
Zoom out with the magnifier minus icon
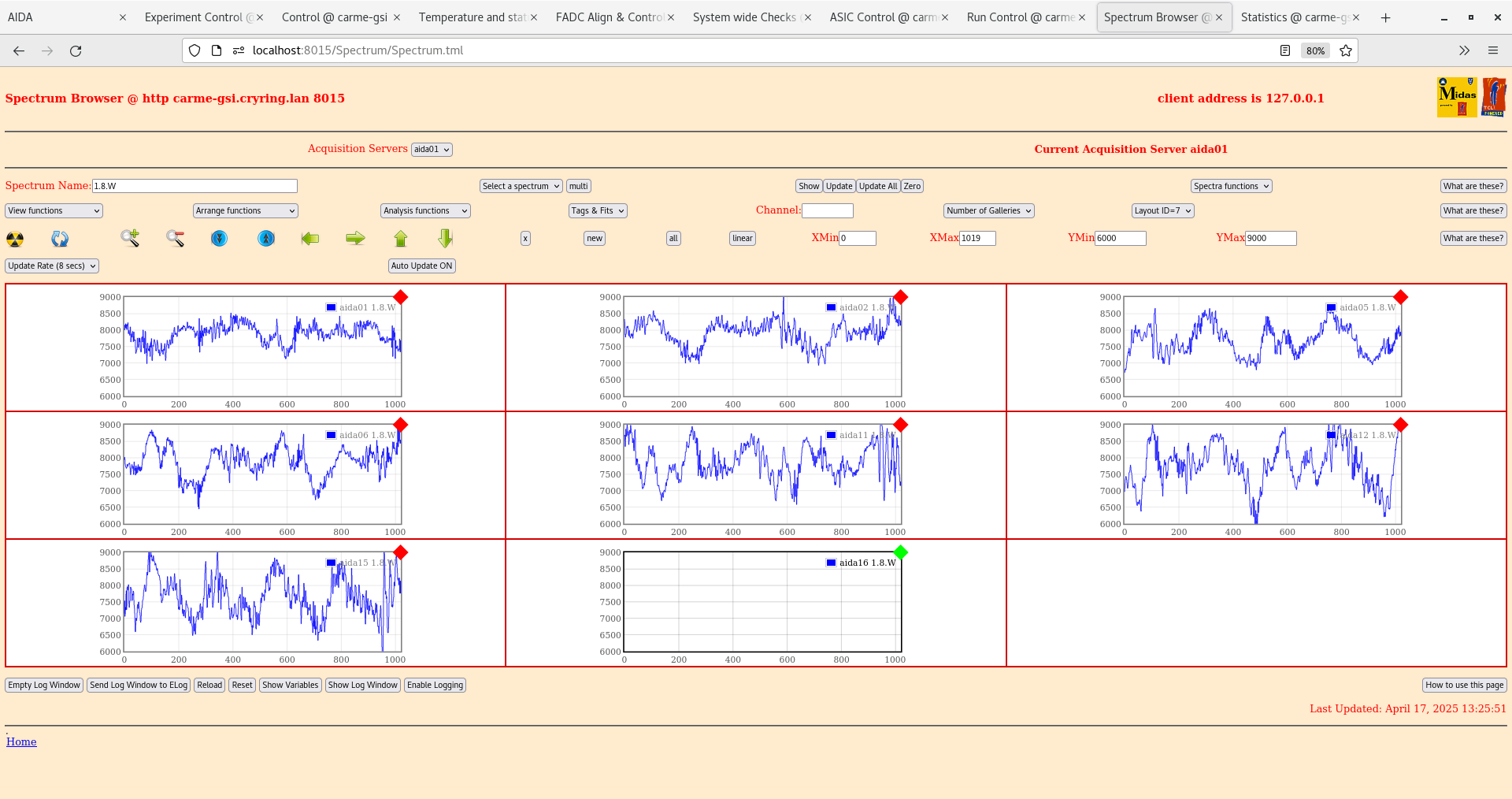tap(175, 238)
